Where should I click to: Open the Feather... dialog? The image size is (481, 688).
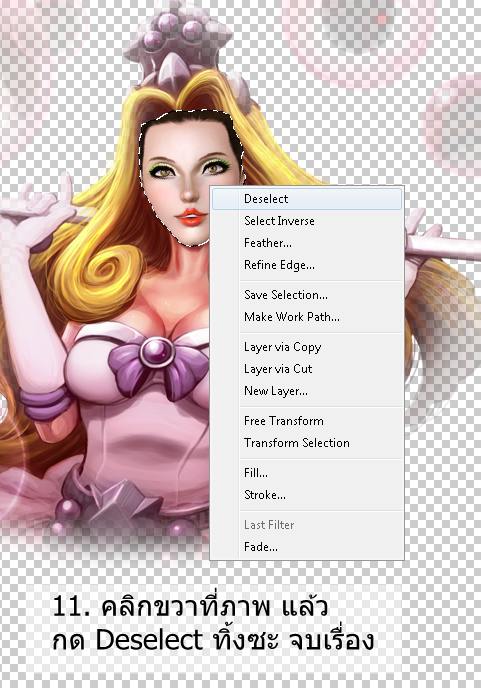(307, 243)
